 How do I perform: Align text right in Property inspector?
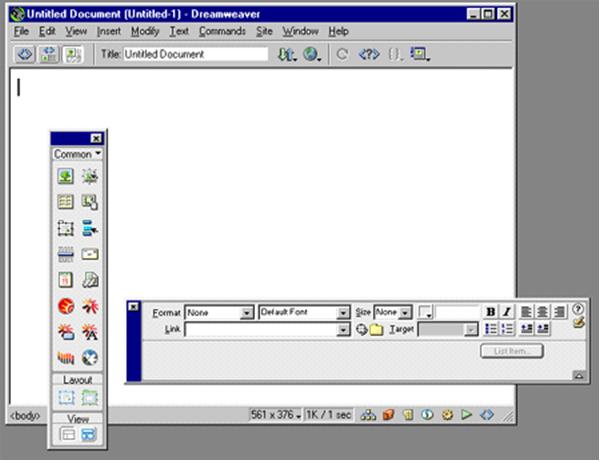point(558,312)
